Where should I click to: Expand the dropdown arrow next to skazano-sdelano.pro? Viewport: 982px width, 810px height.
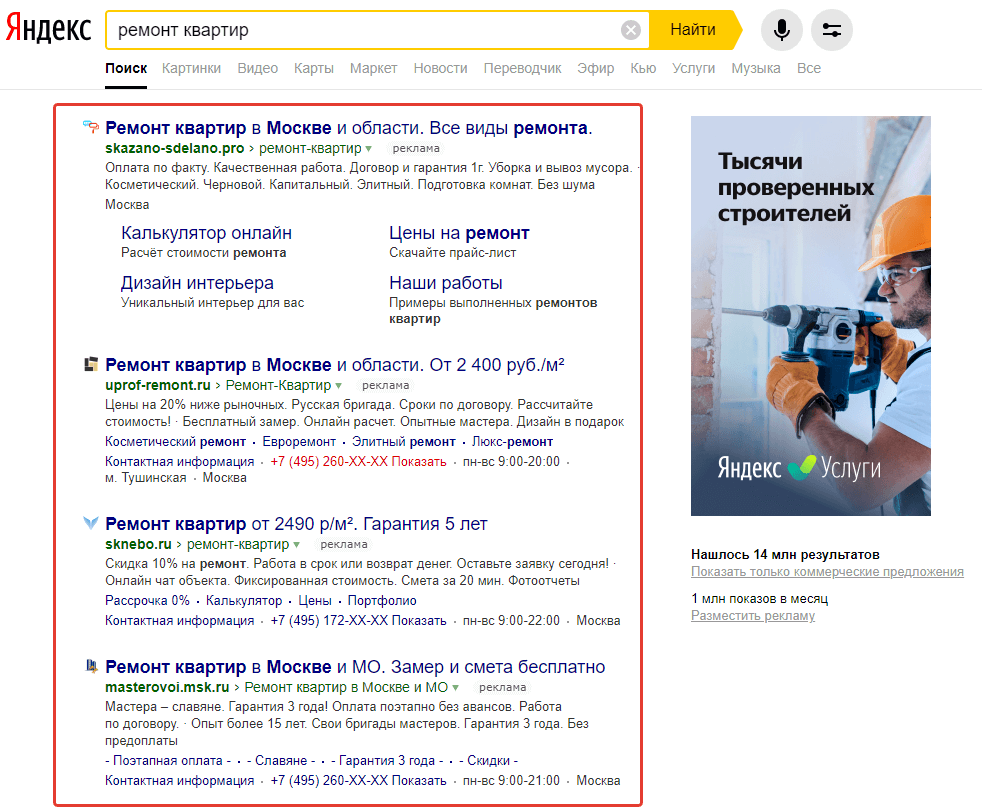coord(369,149)
